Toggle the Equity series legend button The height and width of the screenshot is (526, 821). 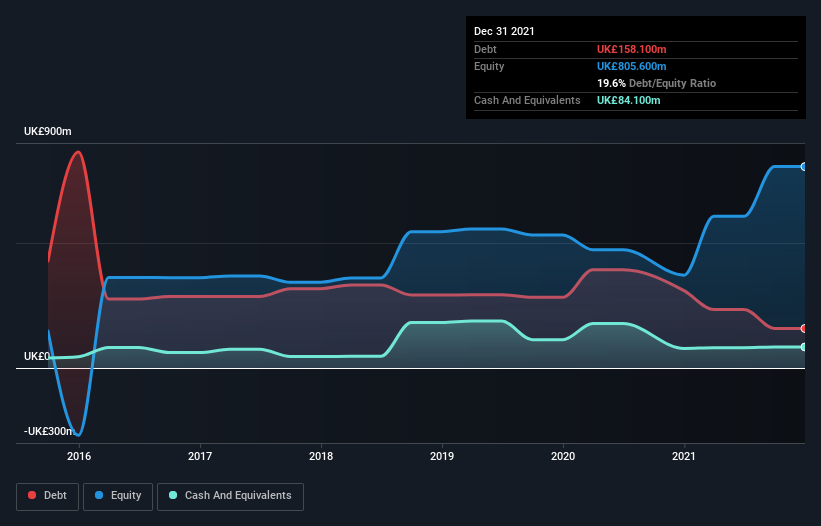tap(118, 496)
